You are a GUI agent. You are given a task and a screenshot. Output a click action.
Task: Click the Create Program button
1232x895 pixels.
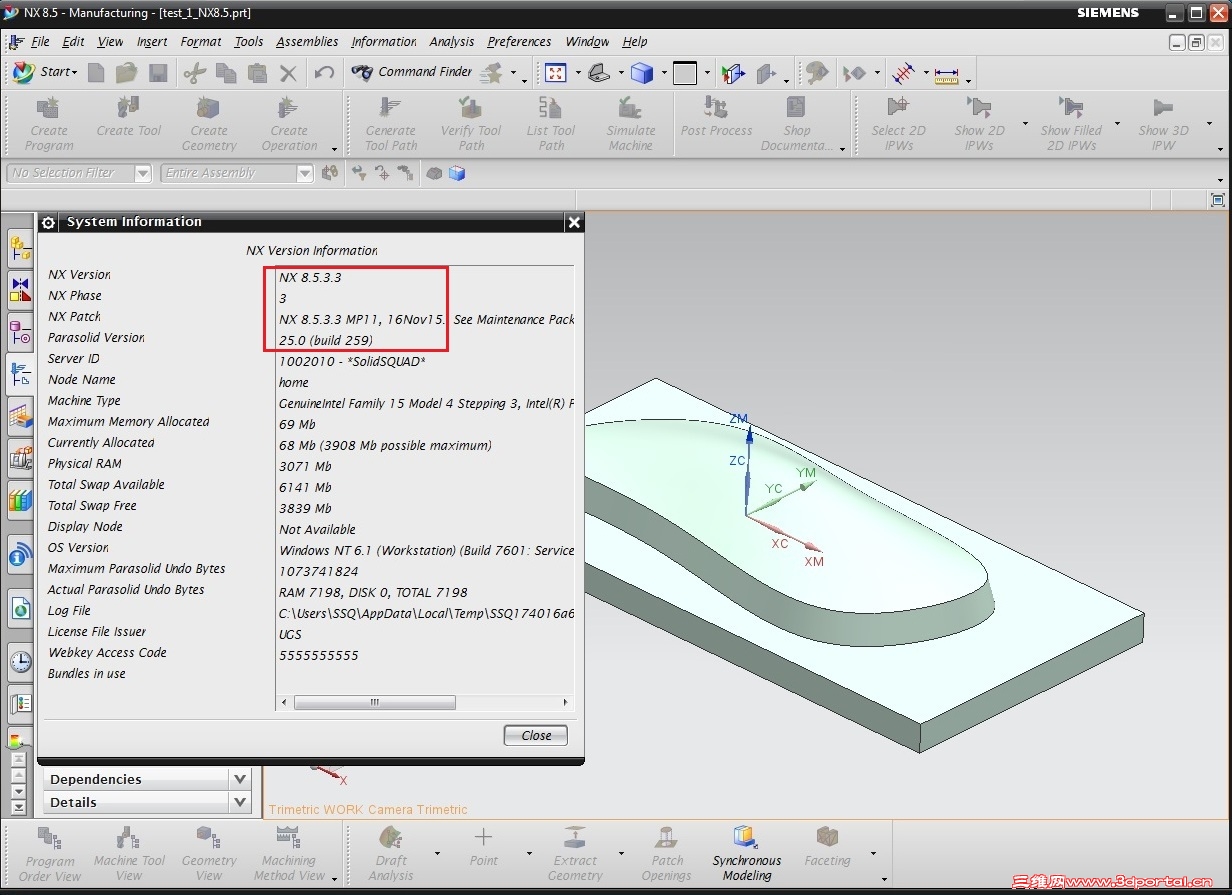[49, 123]
